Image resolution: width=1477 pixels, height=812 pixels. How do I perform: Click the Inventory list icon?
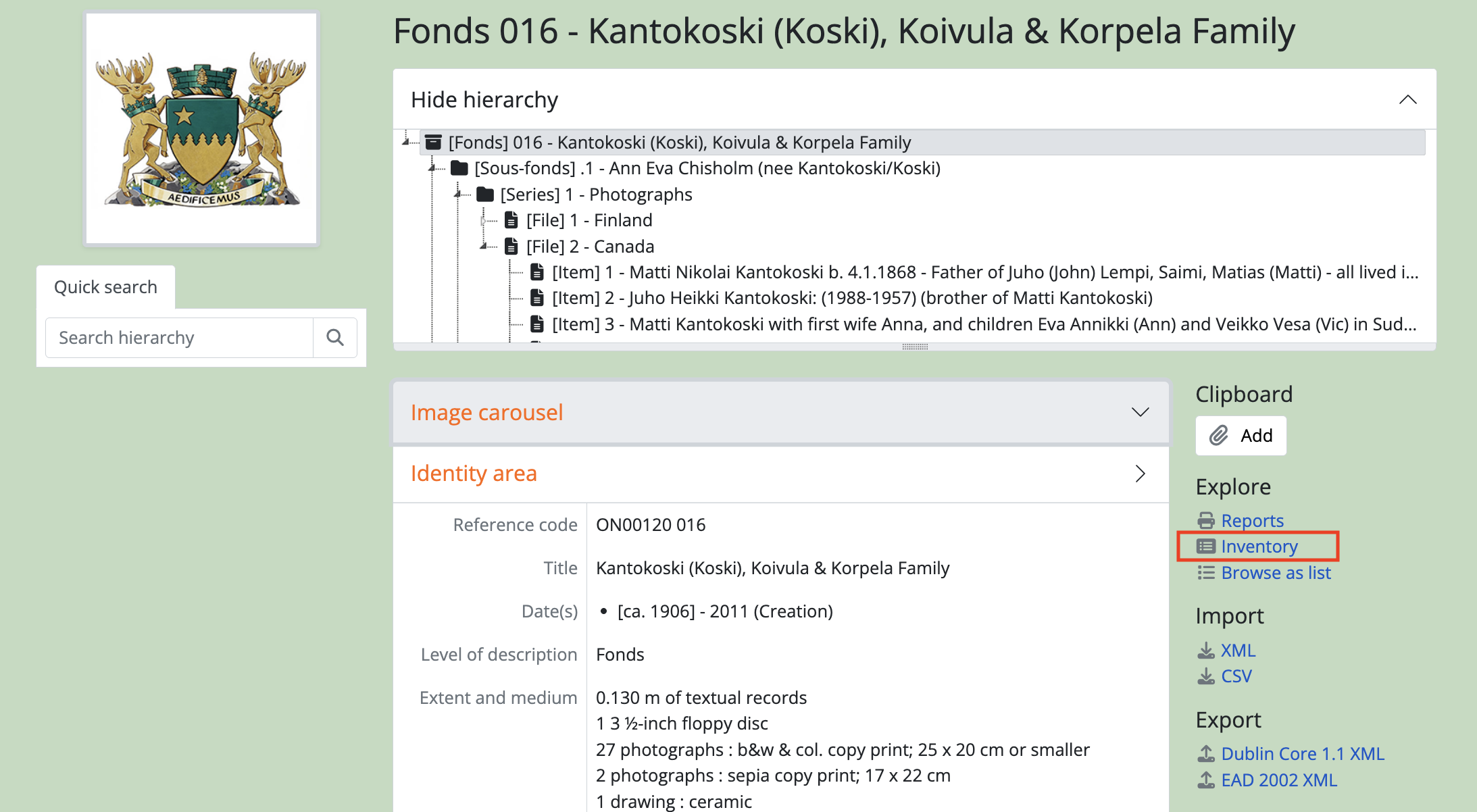click(1205, 546)
